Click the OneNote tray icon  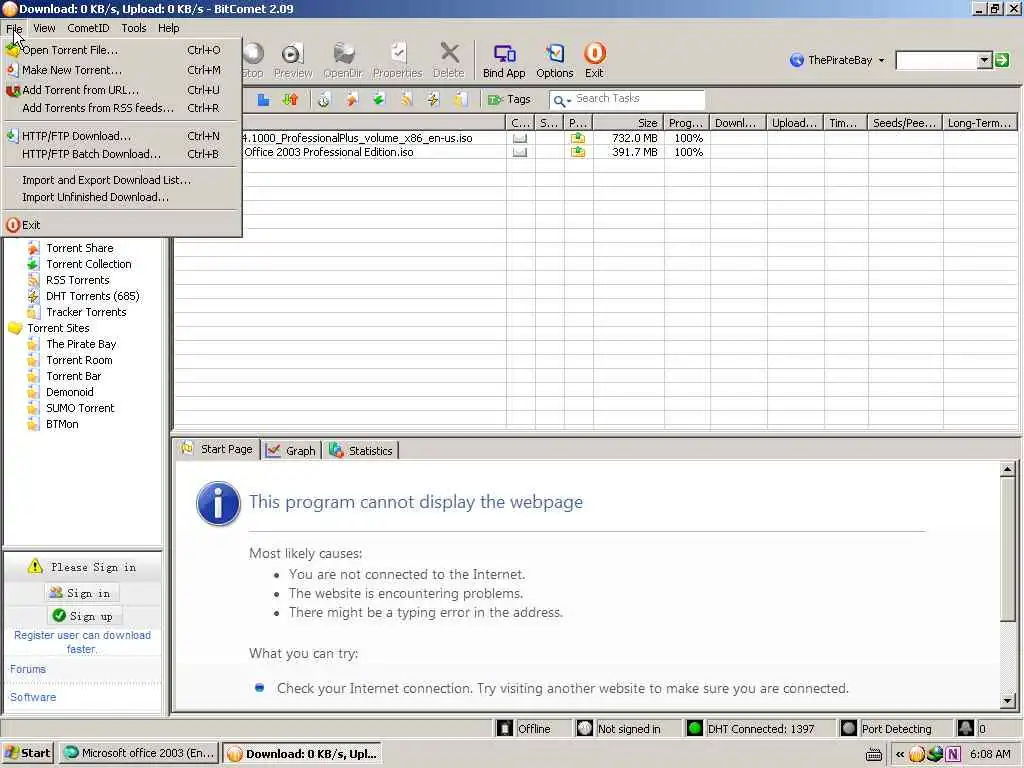tap(953, 754)
